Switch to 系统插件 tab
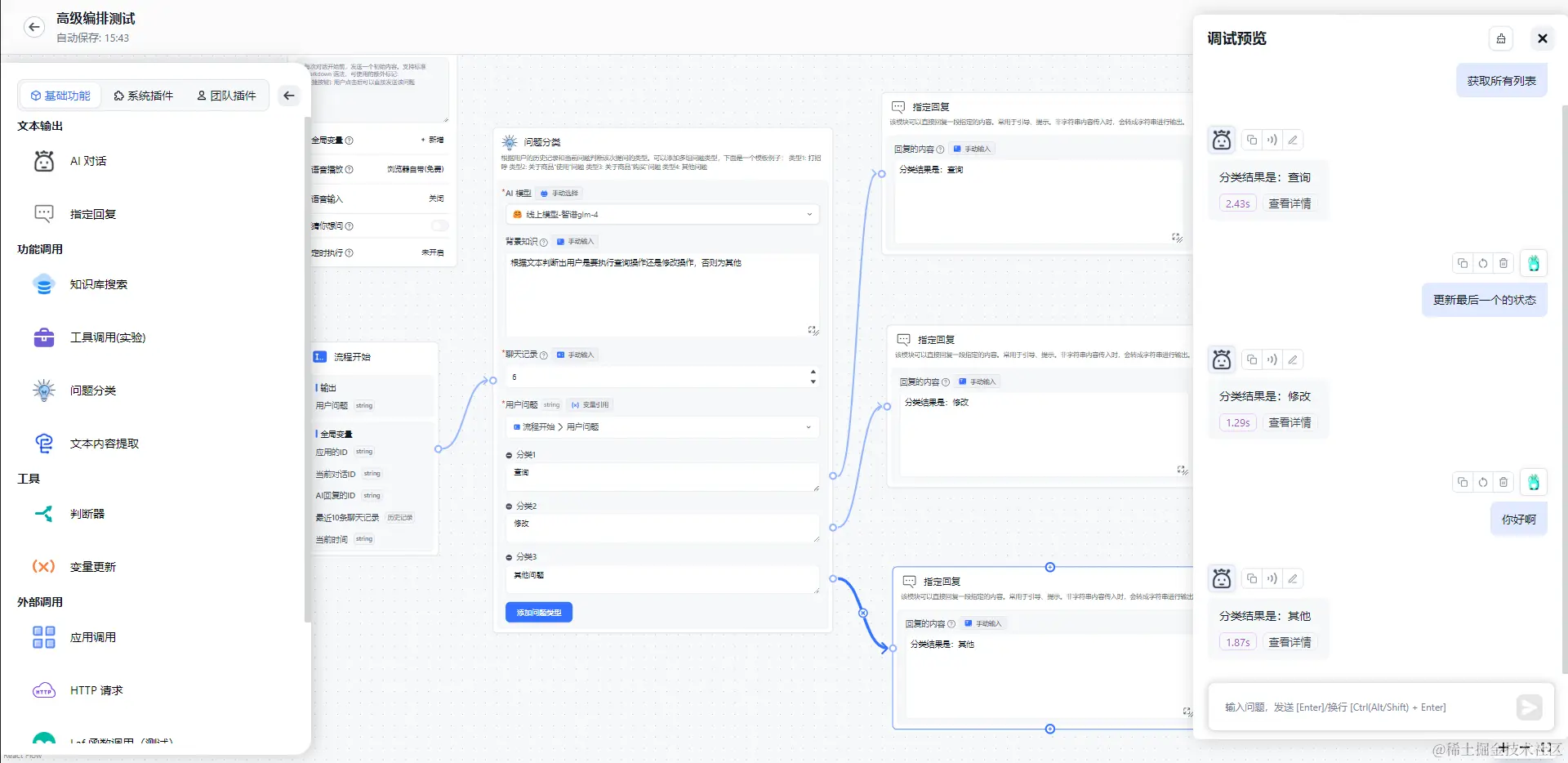The width and height of the screenshot is (1568, 763). click(x=144, y=96)
